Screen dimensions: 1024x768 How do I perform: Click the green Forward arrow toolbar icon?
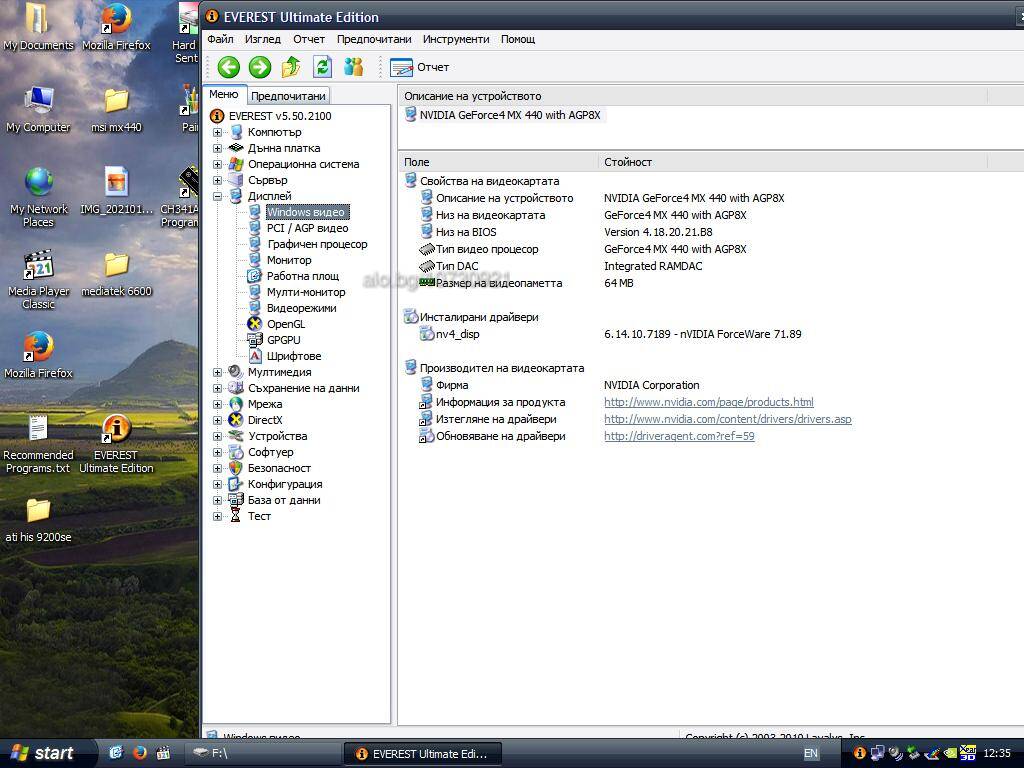click(x=260, y=67)
